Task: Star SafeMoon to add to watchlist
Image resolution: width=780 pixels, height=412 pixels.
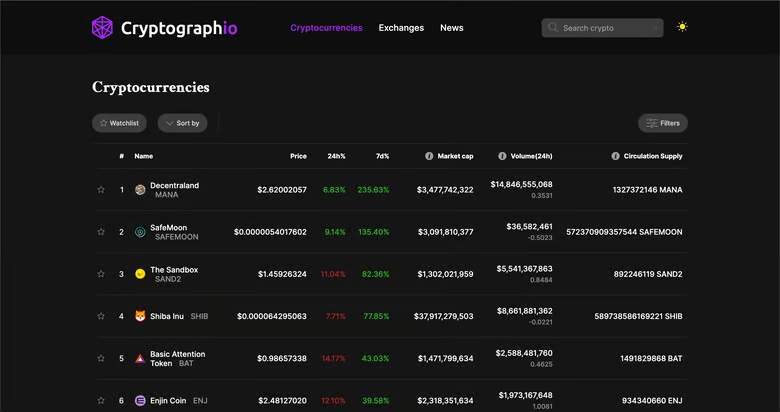Action: click(101, 232)
